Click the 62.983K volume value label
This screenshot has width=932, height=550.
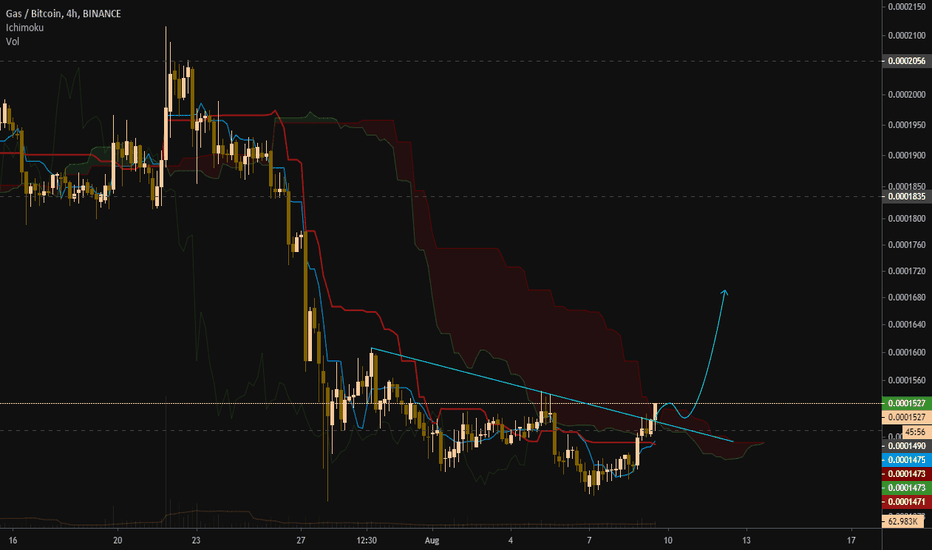pyautogui.click(x=903, y=521)
